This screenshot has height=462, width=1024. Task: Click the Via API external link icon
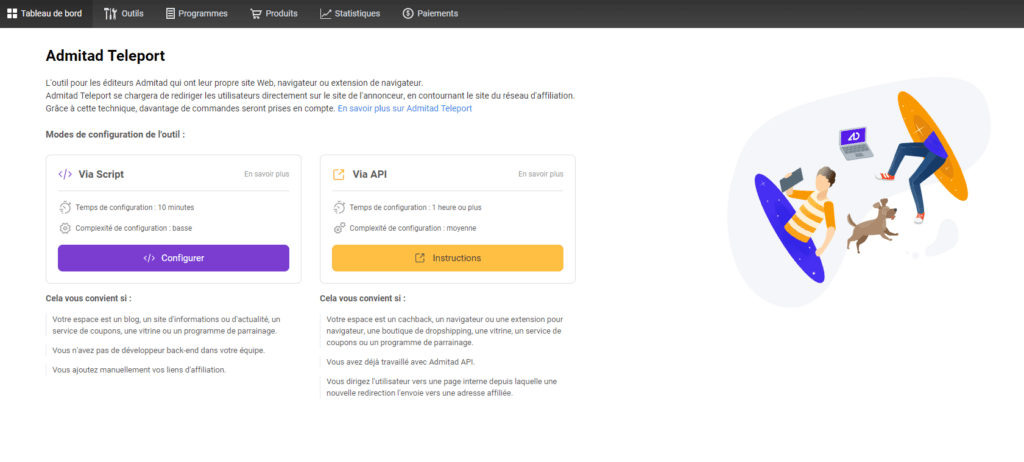338,174
